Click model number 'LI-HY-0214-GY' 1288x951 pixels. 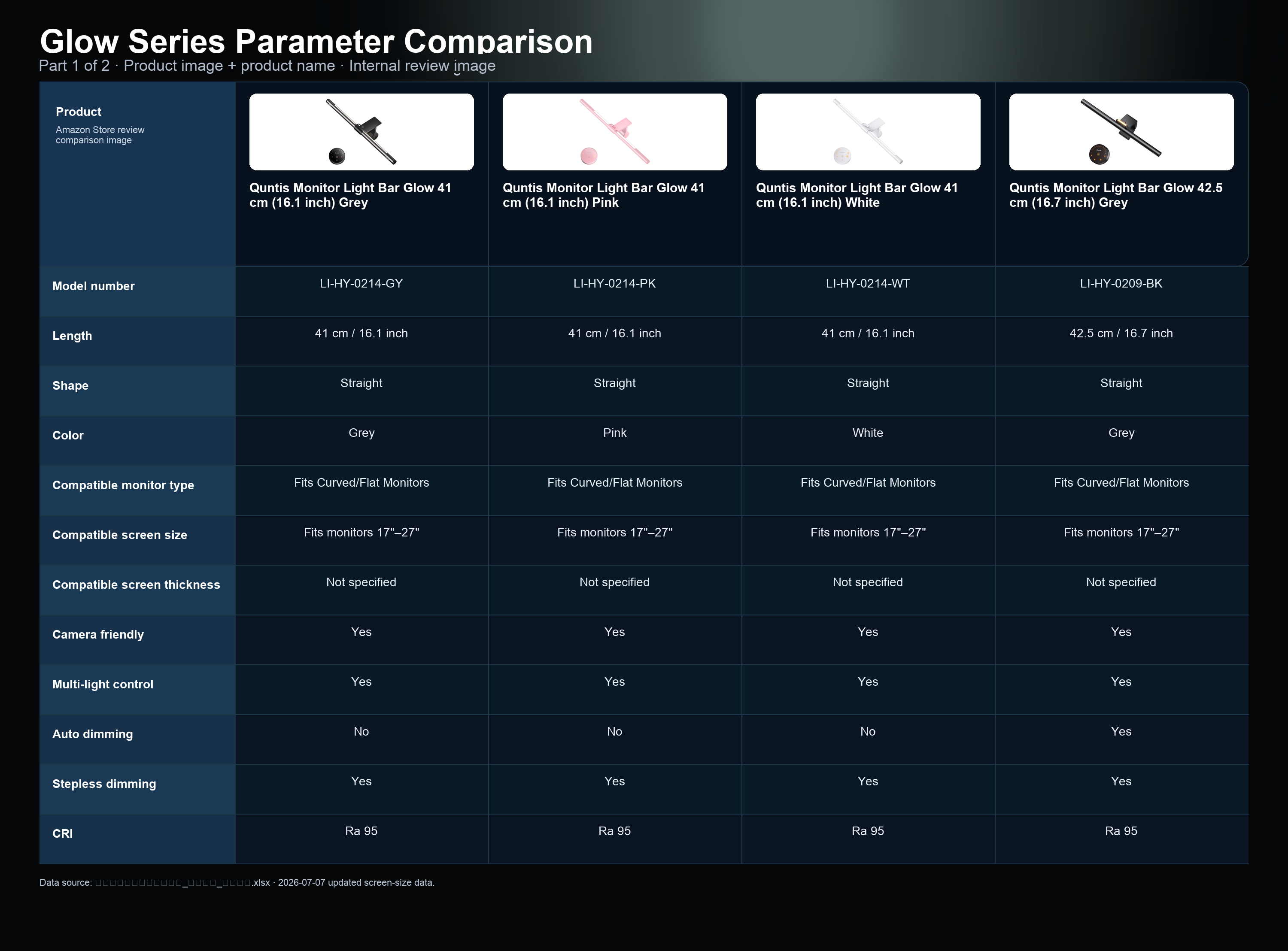click(361, 283)
